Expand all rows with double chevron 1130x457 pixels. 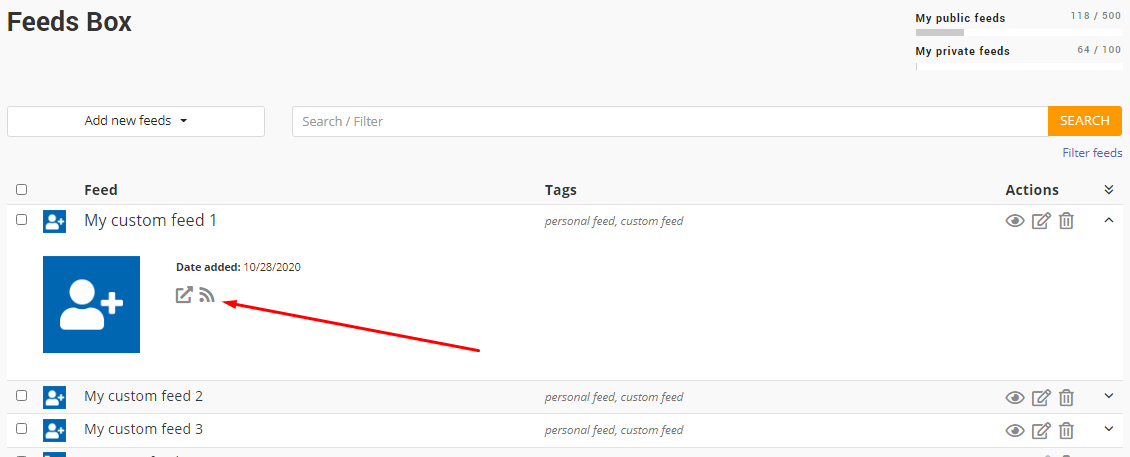[1109, 190]
